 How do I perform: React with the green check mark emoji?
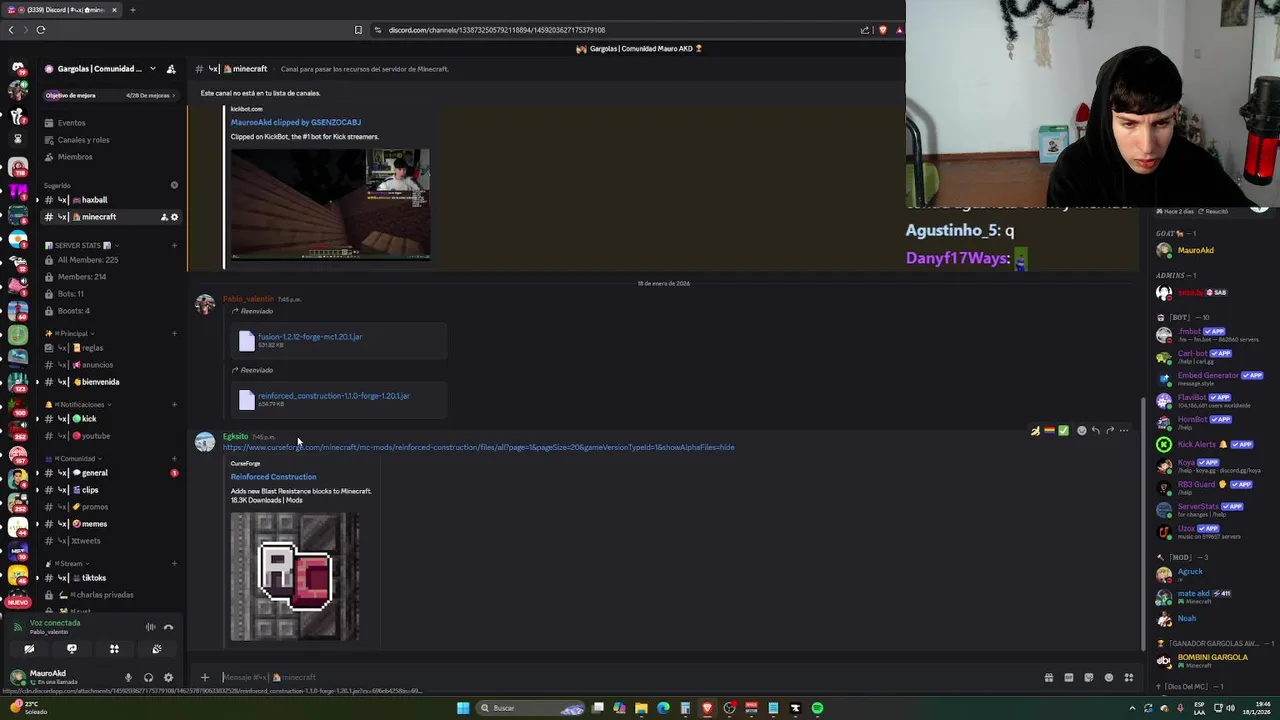[1063, 431]
